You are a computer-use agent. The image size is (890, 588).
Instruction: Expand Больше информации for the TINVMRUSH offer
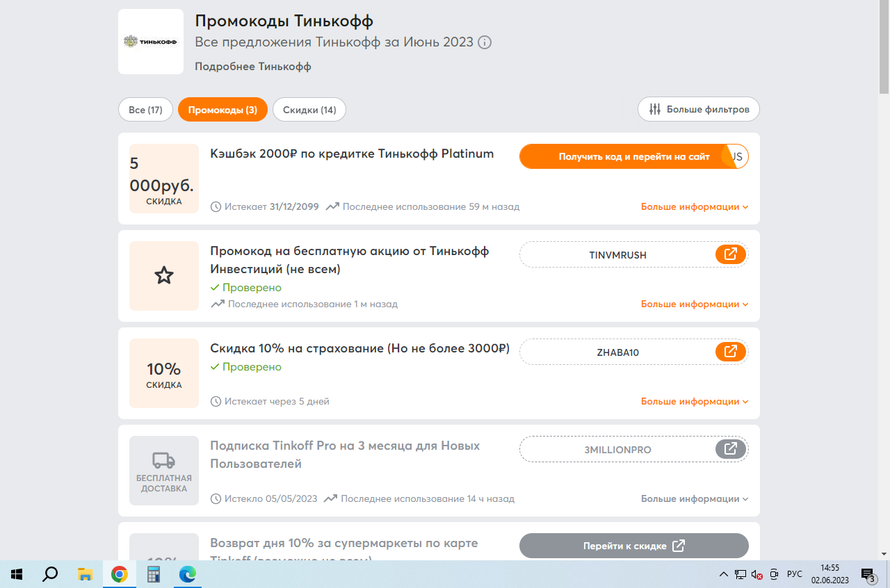[694, 304]
